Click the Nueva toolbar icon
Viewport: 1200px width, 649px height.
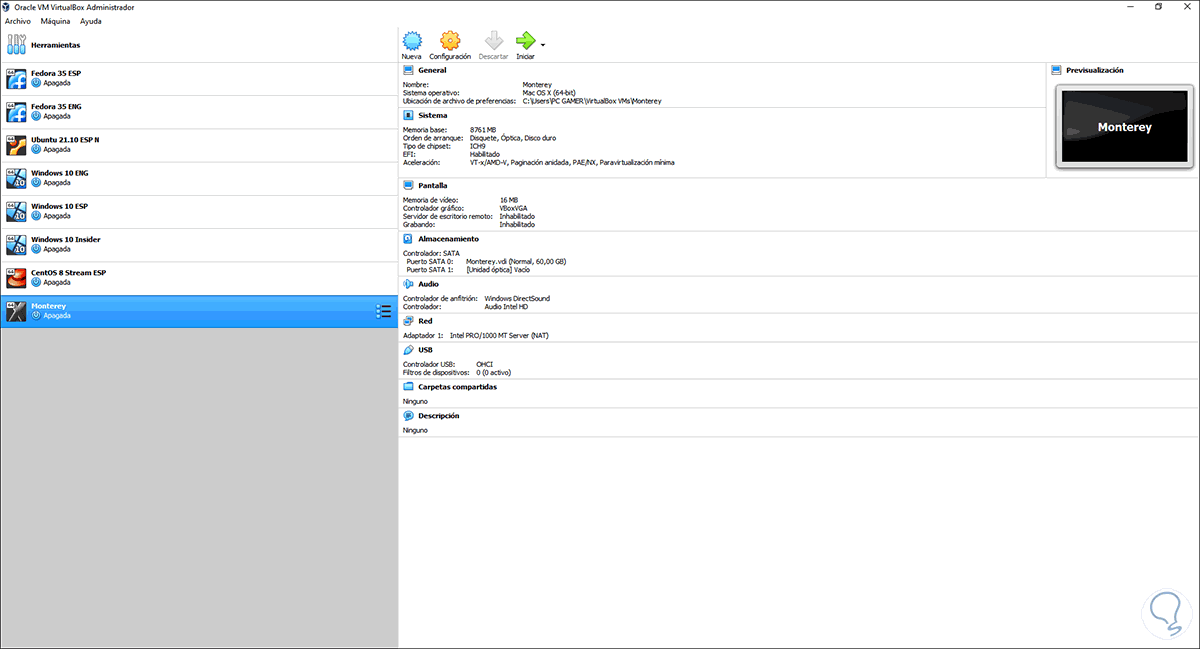[412, 41]
